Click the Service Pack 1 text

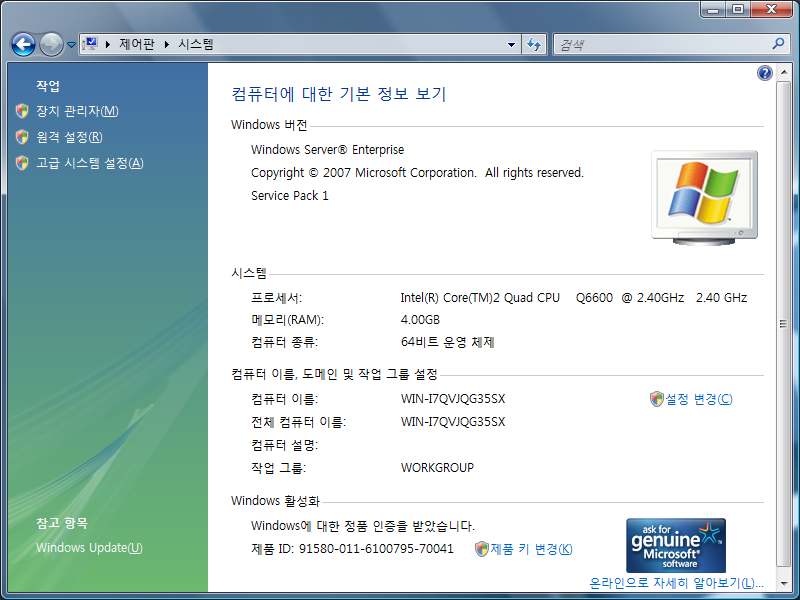tap(290, 196)
